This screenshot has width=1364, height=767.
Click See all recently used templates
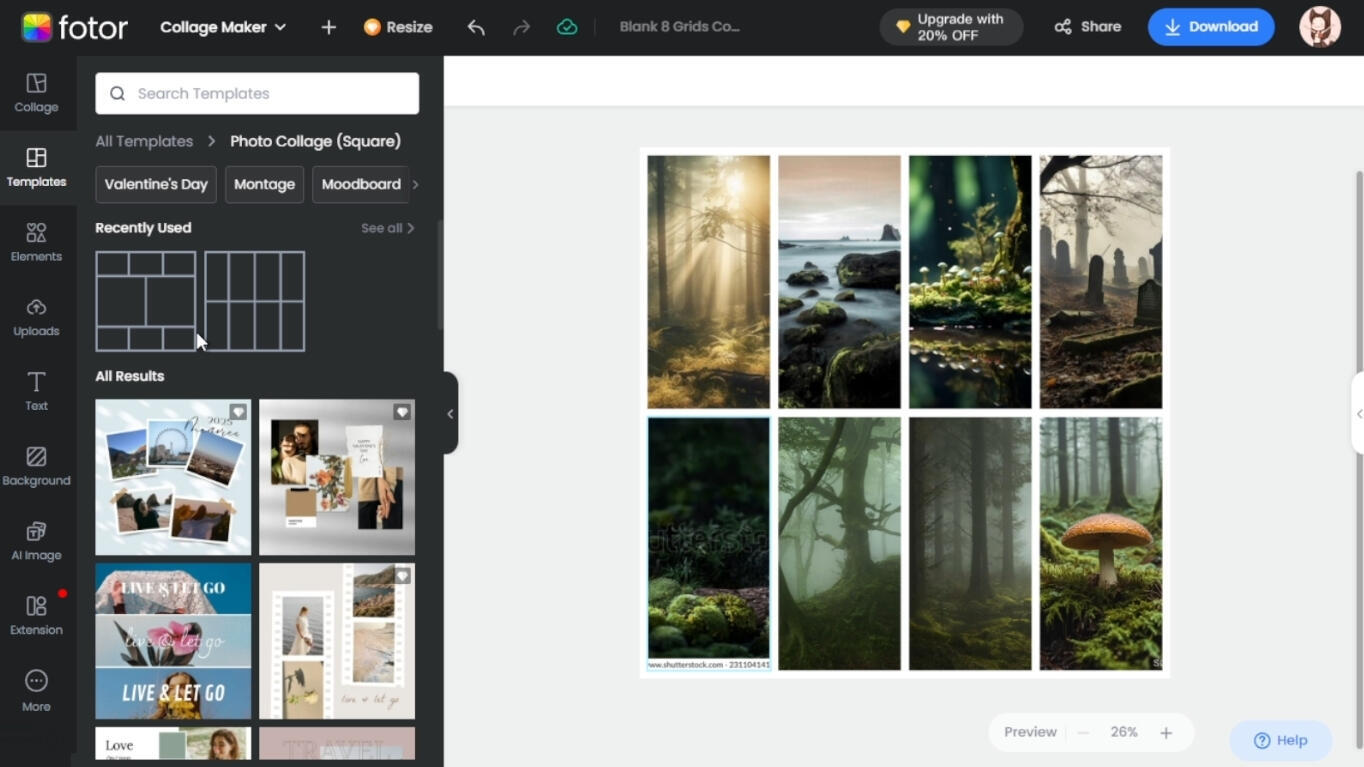(x=387, y=228)
